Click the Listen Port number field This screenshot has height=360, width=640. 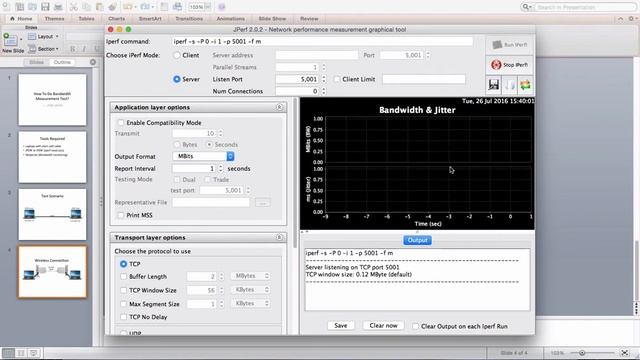[297, 79]
